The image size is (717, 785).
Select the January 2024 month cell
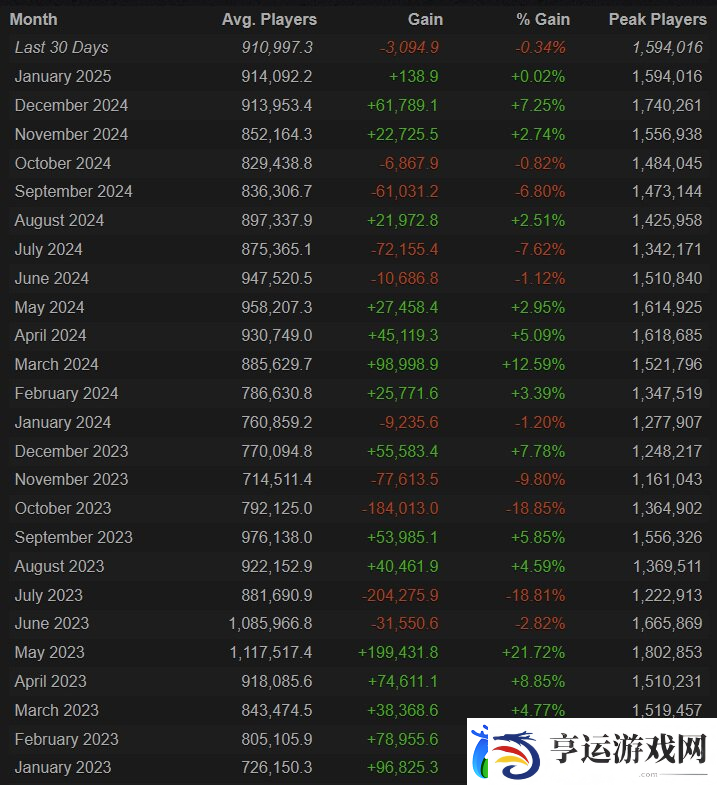(x=63, y=423)
